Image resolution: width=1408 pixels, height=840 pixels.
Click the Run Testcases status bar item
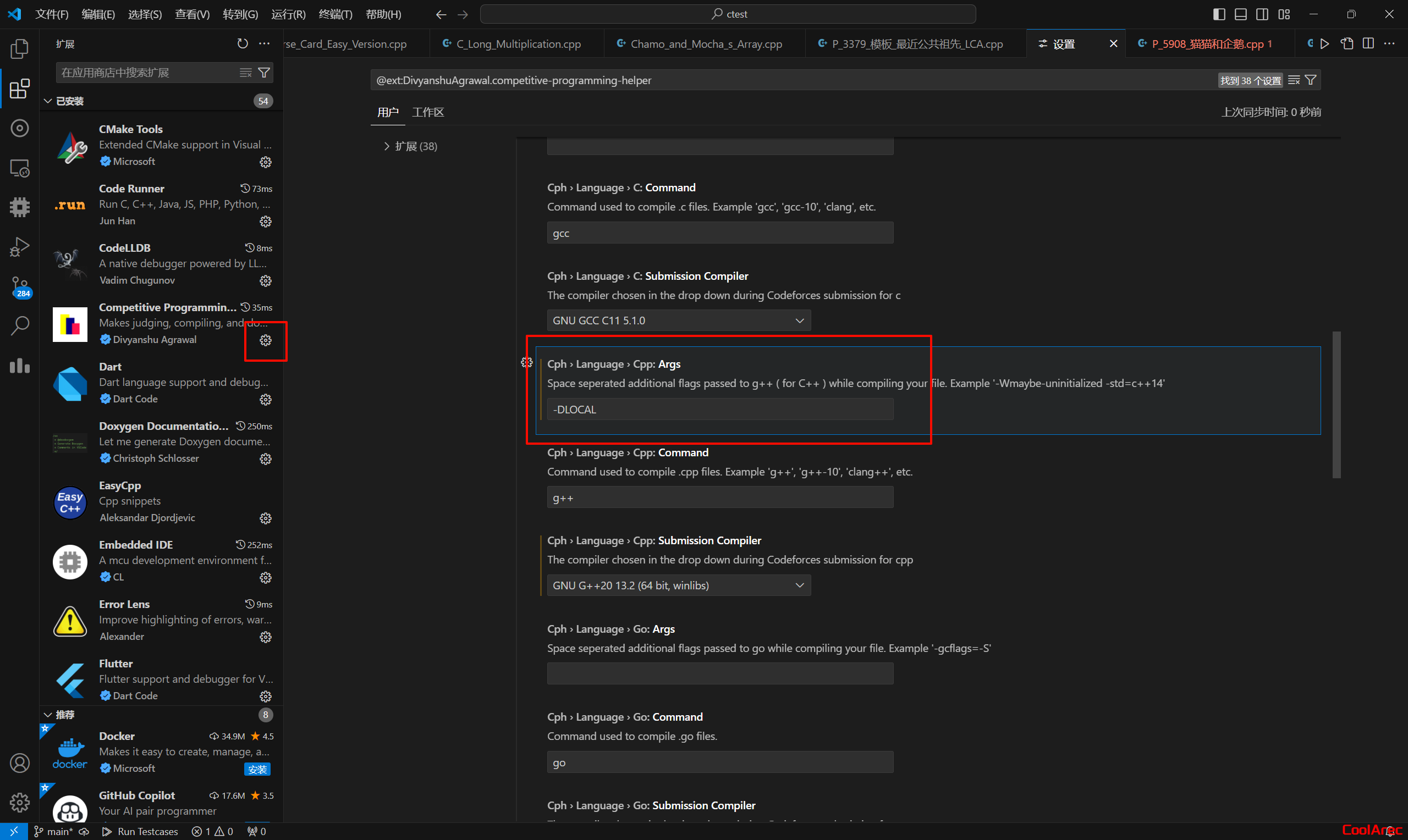140,831
